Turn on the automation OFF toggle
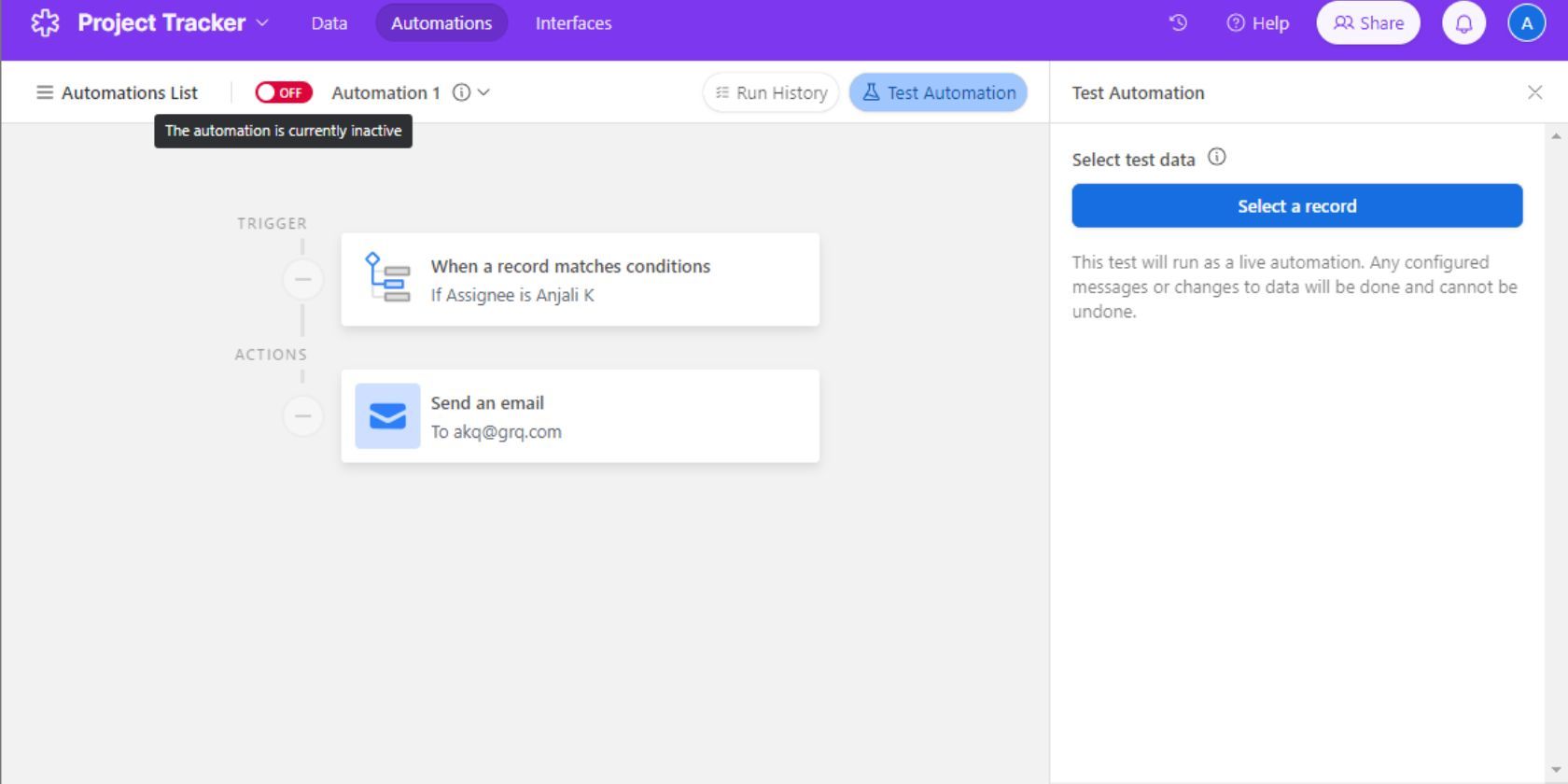Image resolution: width=1568 pixels, height=784 pixels. [284, 92]
